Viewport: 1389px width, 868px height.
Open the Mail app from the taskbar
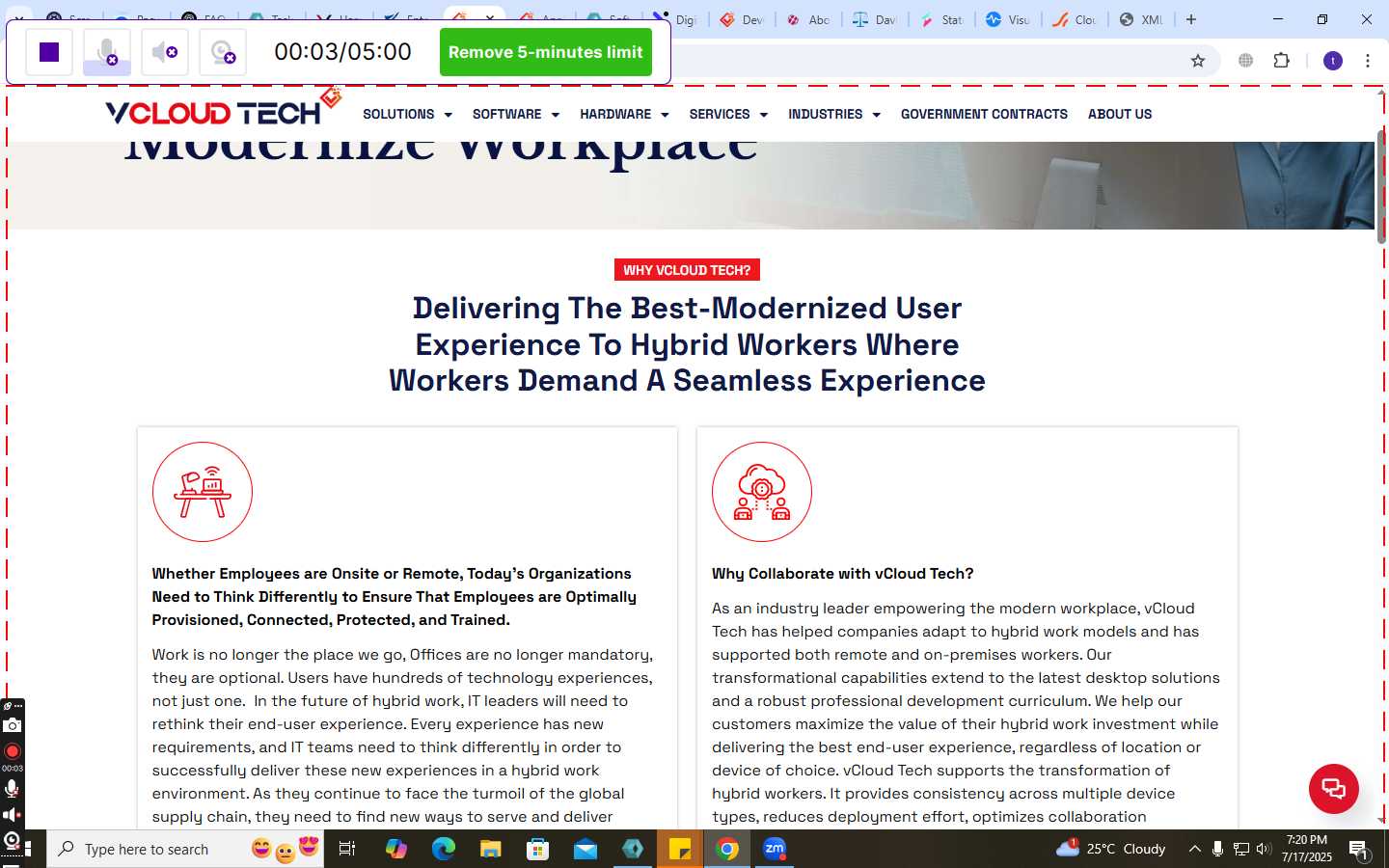coord(586,849)
